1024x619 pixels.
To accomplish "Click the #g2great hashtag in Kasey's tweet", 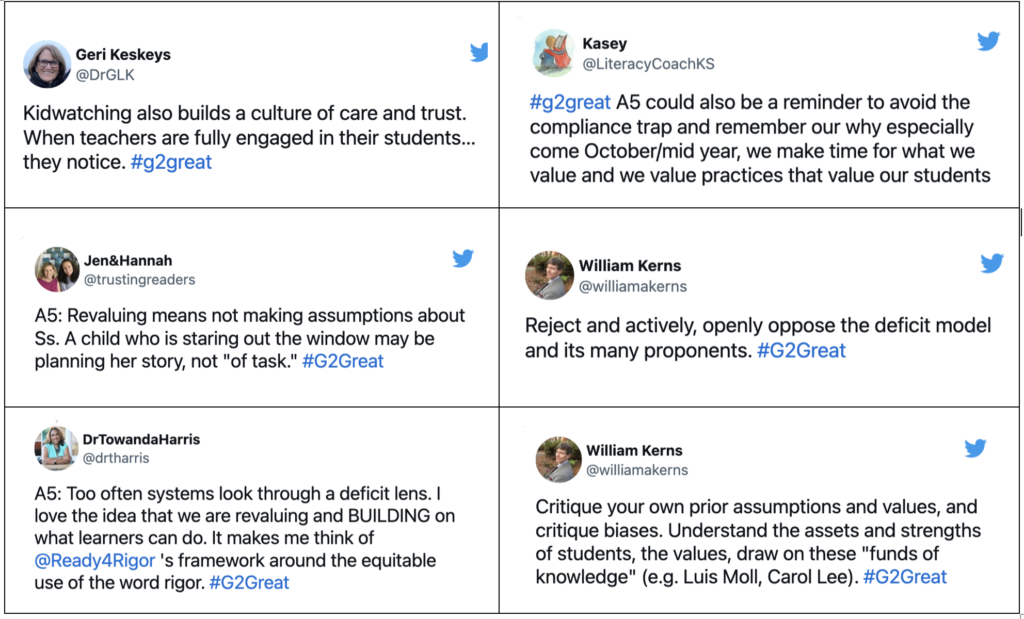I will pyautogui.click(x=570, y=102).
